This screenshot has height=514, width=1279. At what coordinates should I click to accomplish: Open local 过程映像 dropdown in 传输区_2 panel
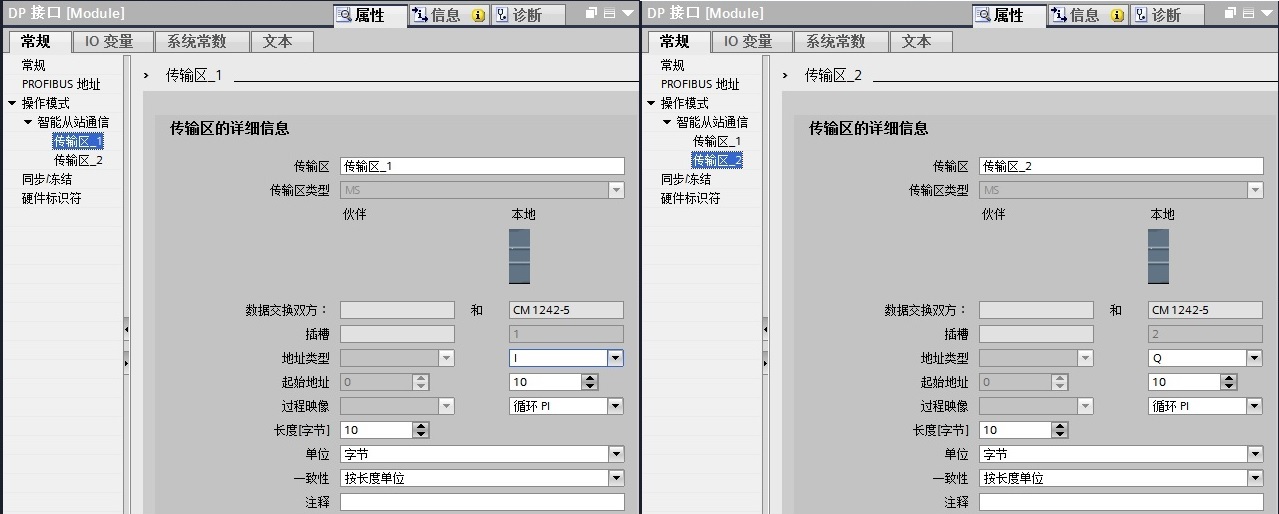[x=1254, y=406]
